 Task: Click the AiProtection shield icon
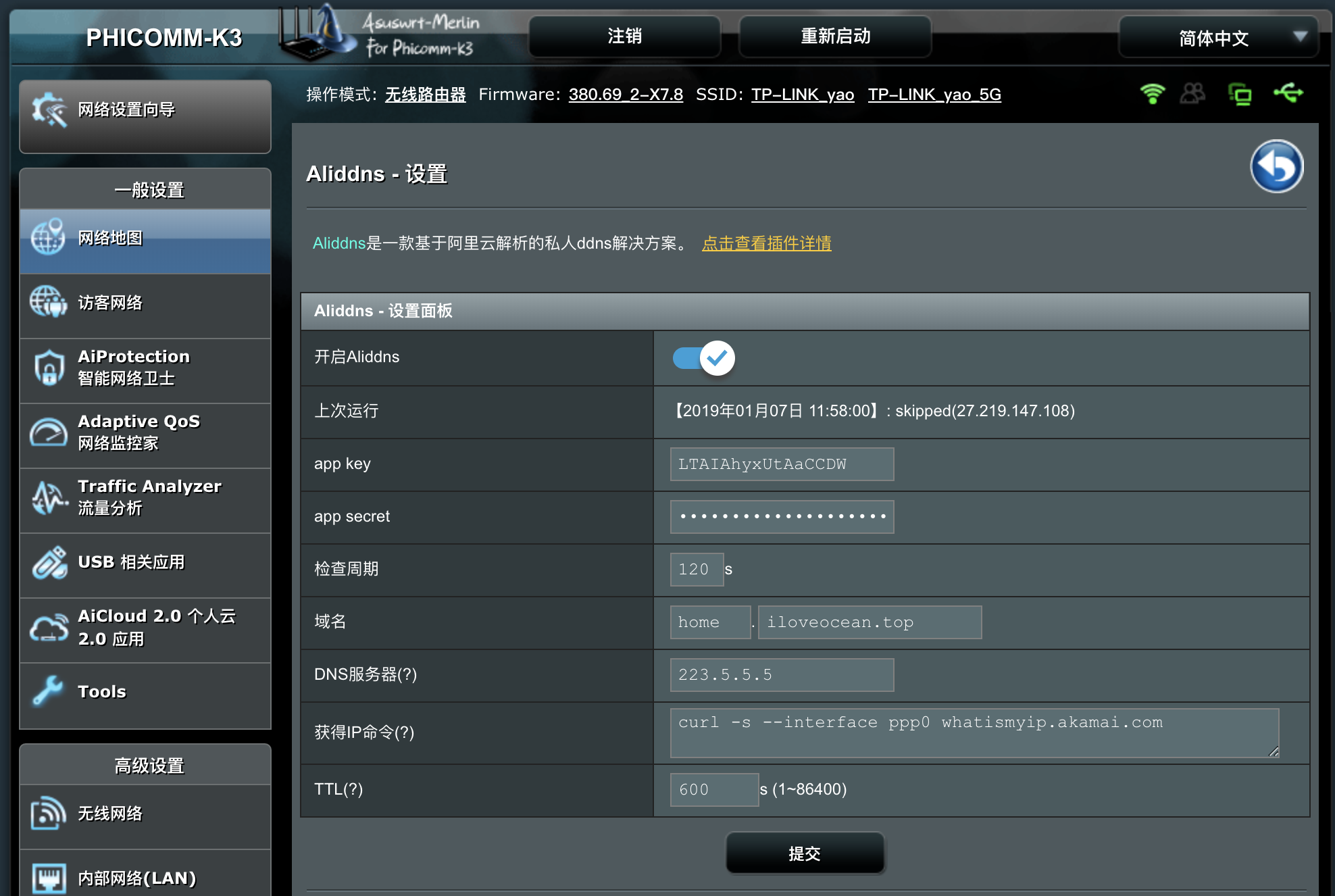[x=49, y=367]
